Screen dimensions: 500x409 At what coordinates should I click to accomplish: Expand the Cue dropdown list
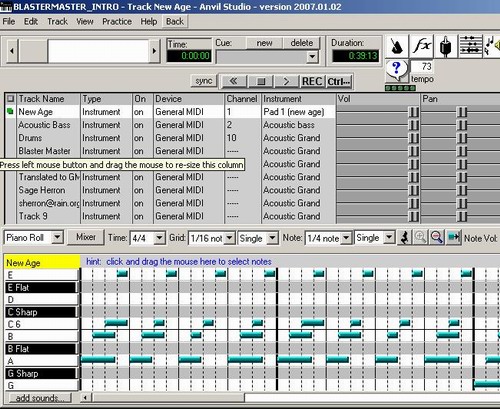312,57
